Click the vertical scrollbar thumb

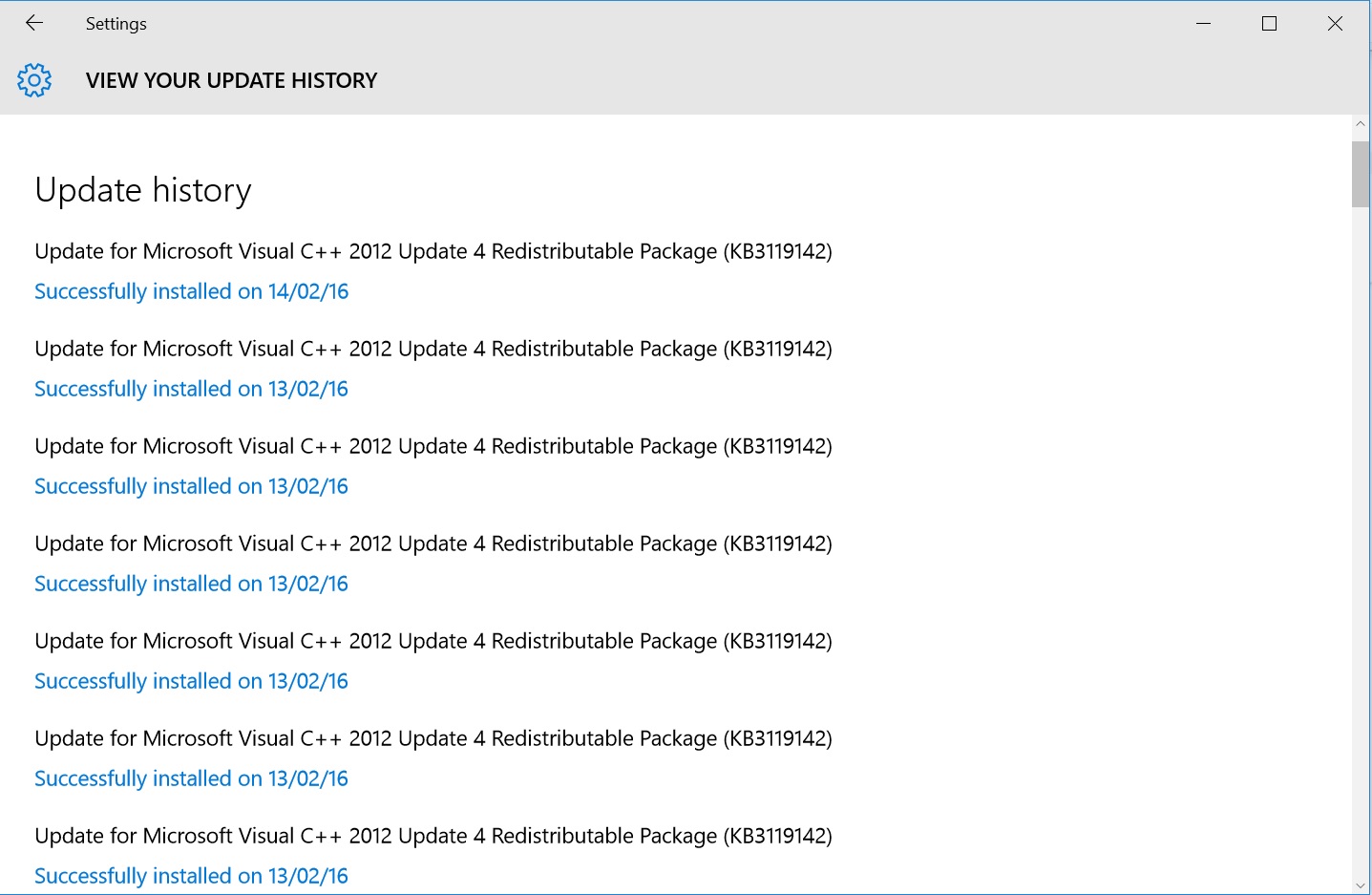click(1361, 174)
